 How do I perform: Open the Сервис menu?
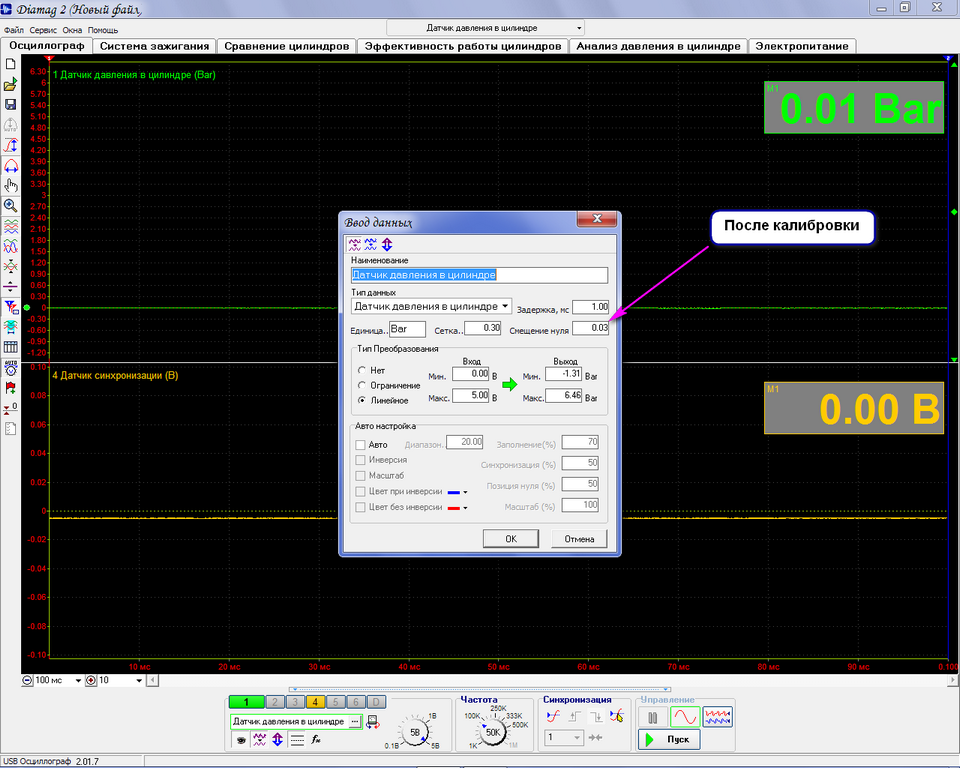coord(43,30)
